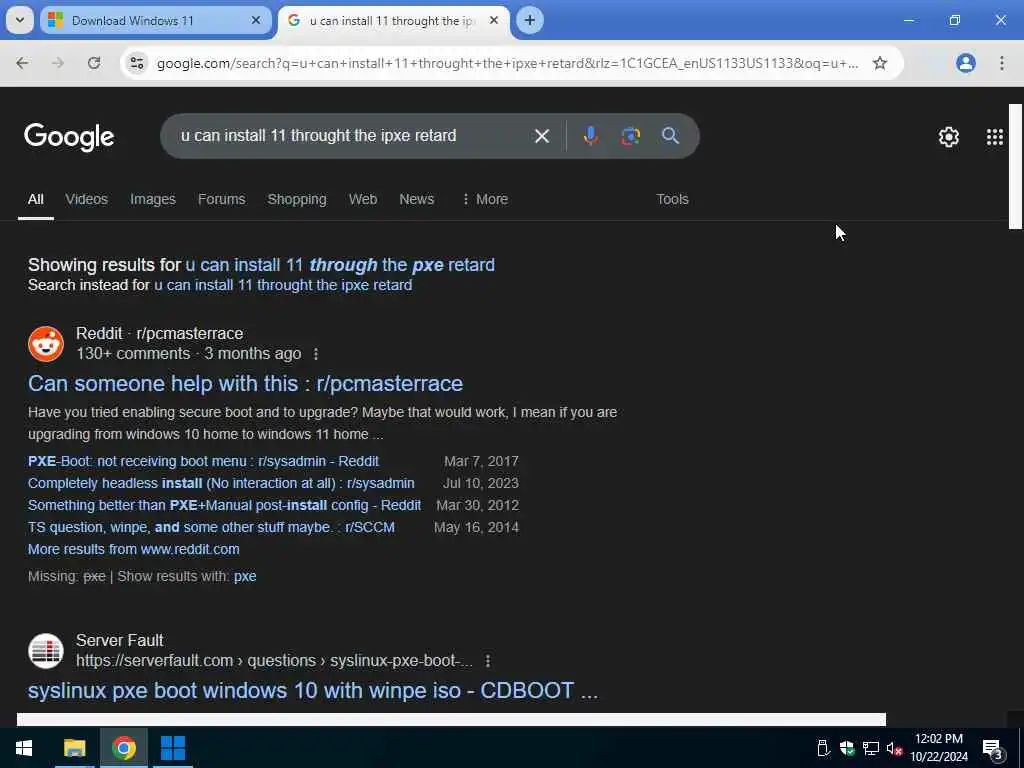Switch to the Web results tab
This screenshot has width=1024, height=768.
click(x=363, y=199)
